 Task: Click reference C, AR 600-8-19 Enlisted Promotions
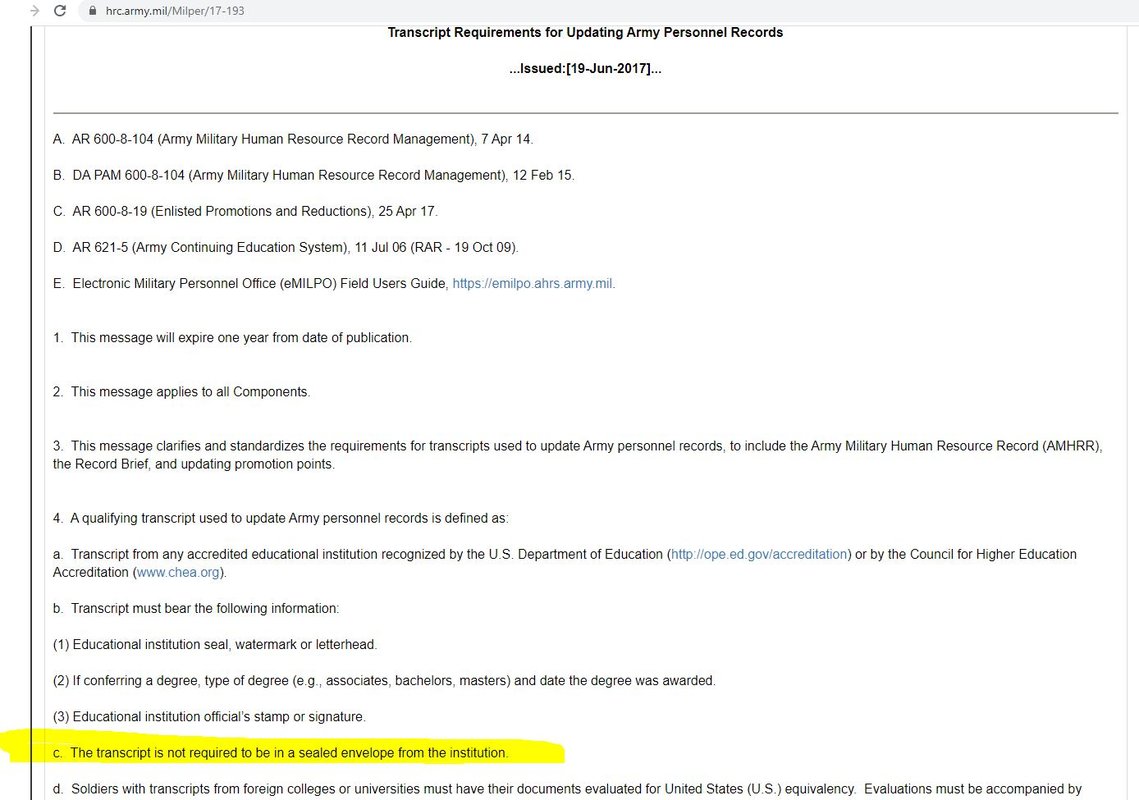245,211
